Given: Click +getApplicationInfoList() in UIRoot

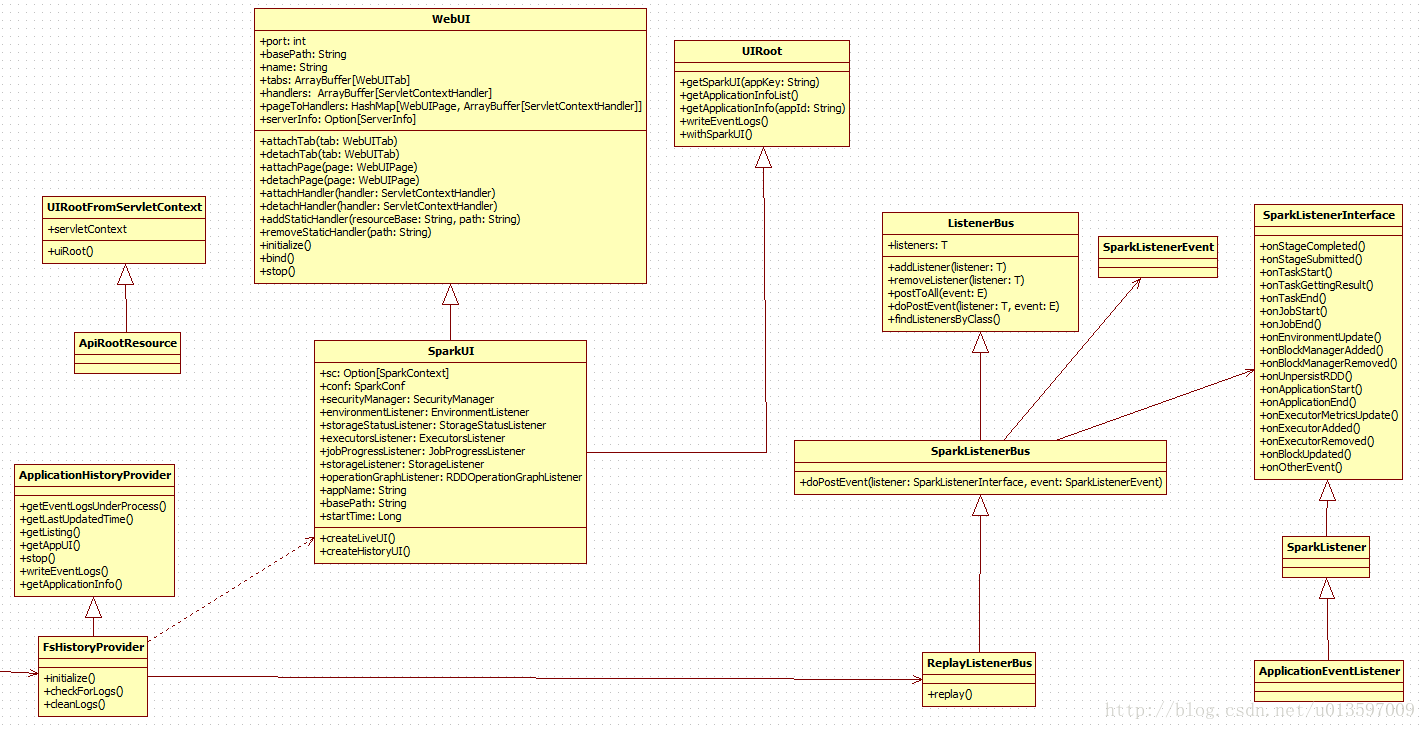Looking at the screenshot, I should pos(739,95).
